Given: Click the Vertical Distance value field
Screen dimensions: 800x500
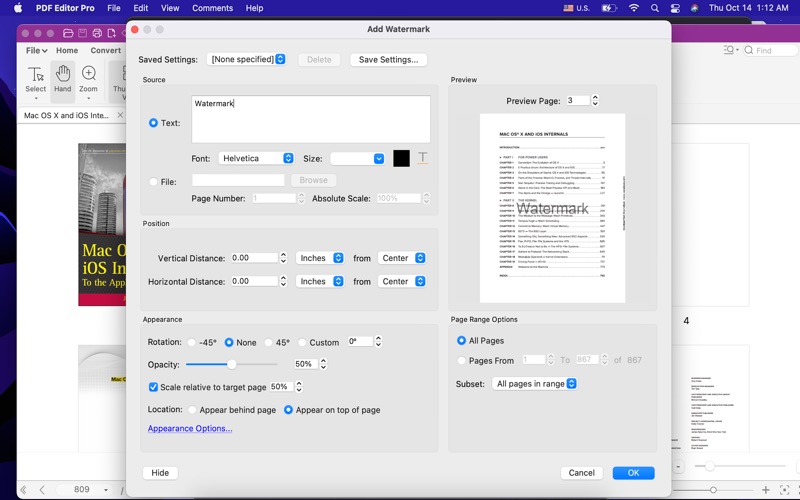Looking at the screenshot, I should [x=254, y=258].
